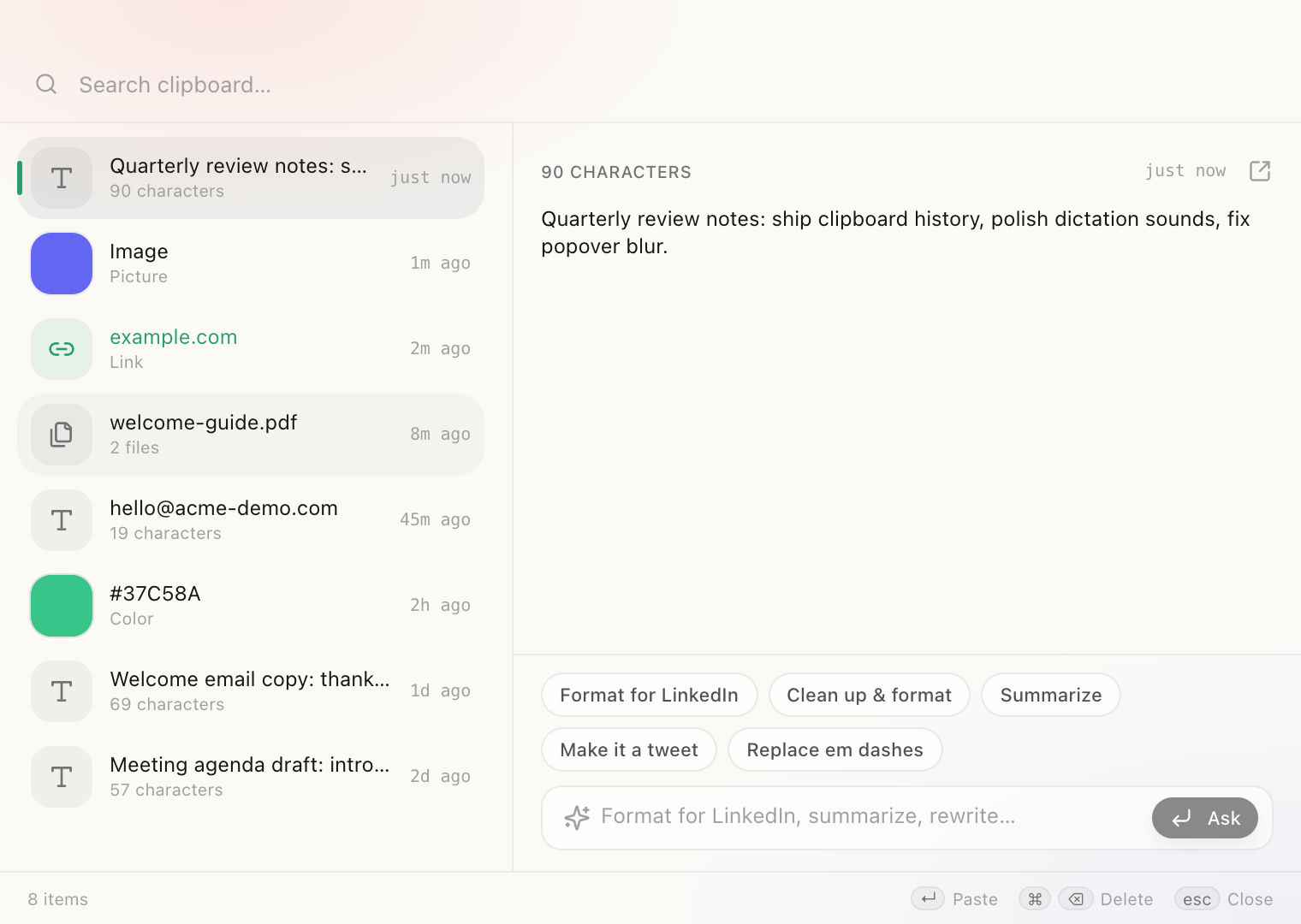
Task: Click the Picture subtitle under Image
Action: pos(139,276)
